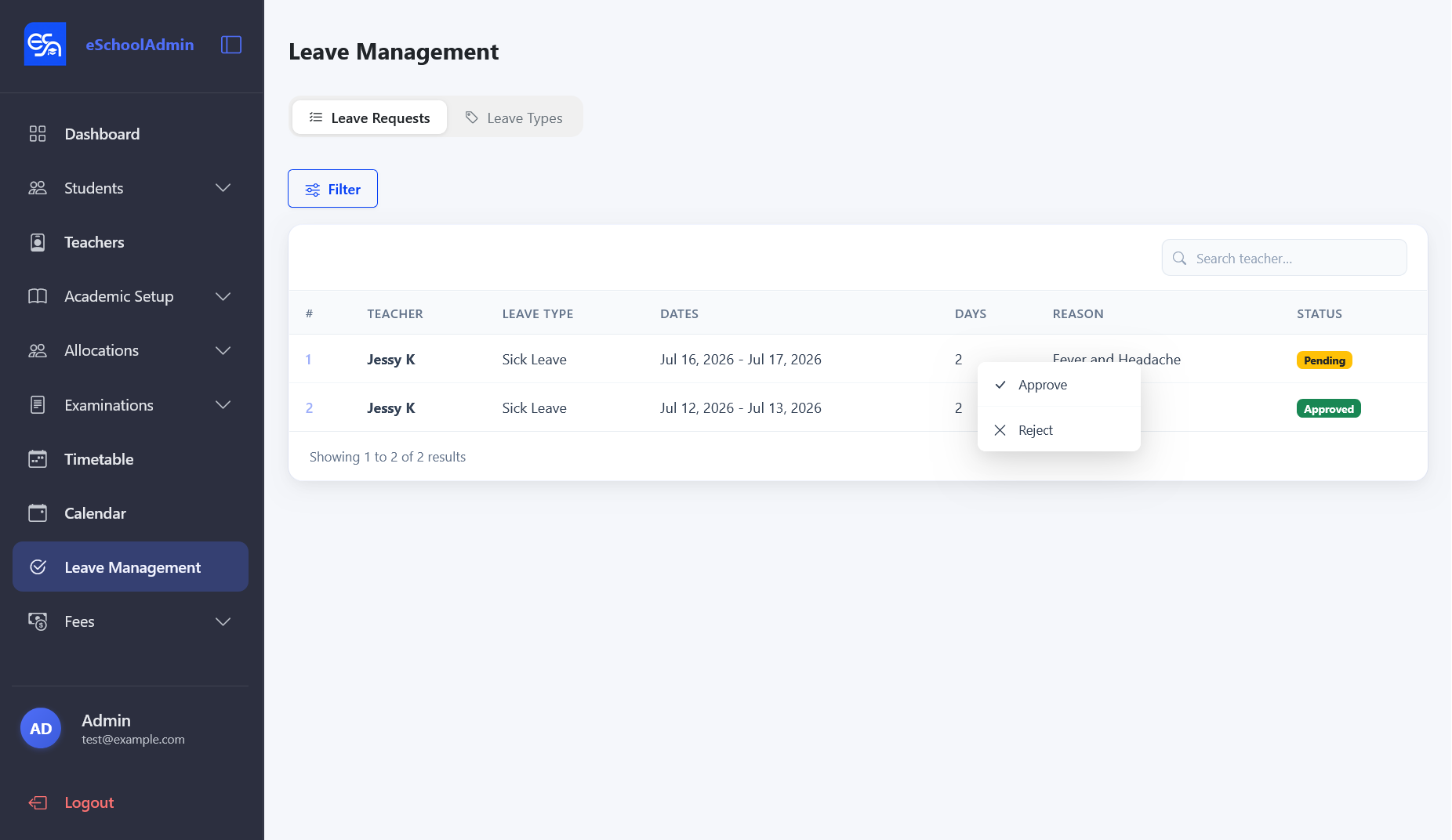Click the search magnifier icon
Image resolution: width=1452 pixels, height=840 pixels.
1179,258
